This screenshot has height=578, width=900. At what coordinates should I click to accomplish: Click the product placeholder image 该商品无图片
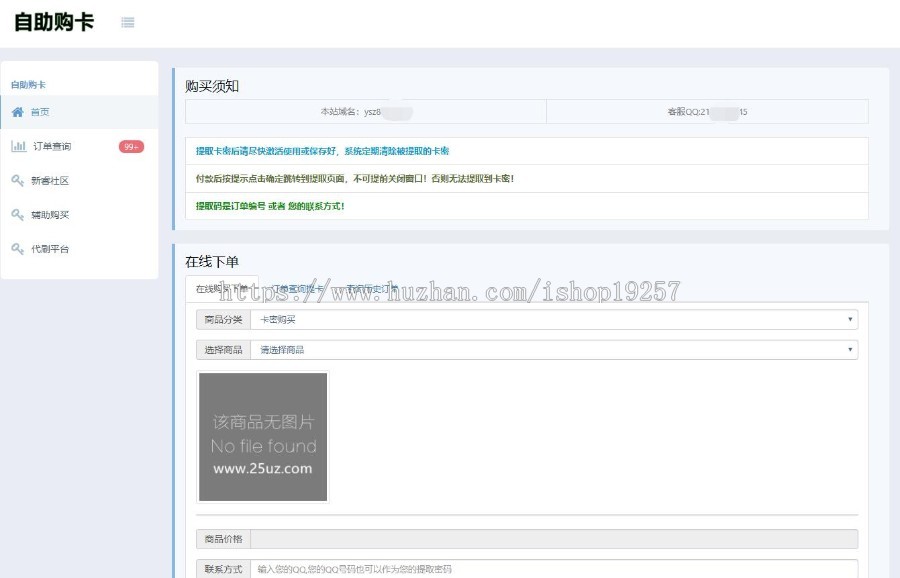(263, 437)
